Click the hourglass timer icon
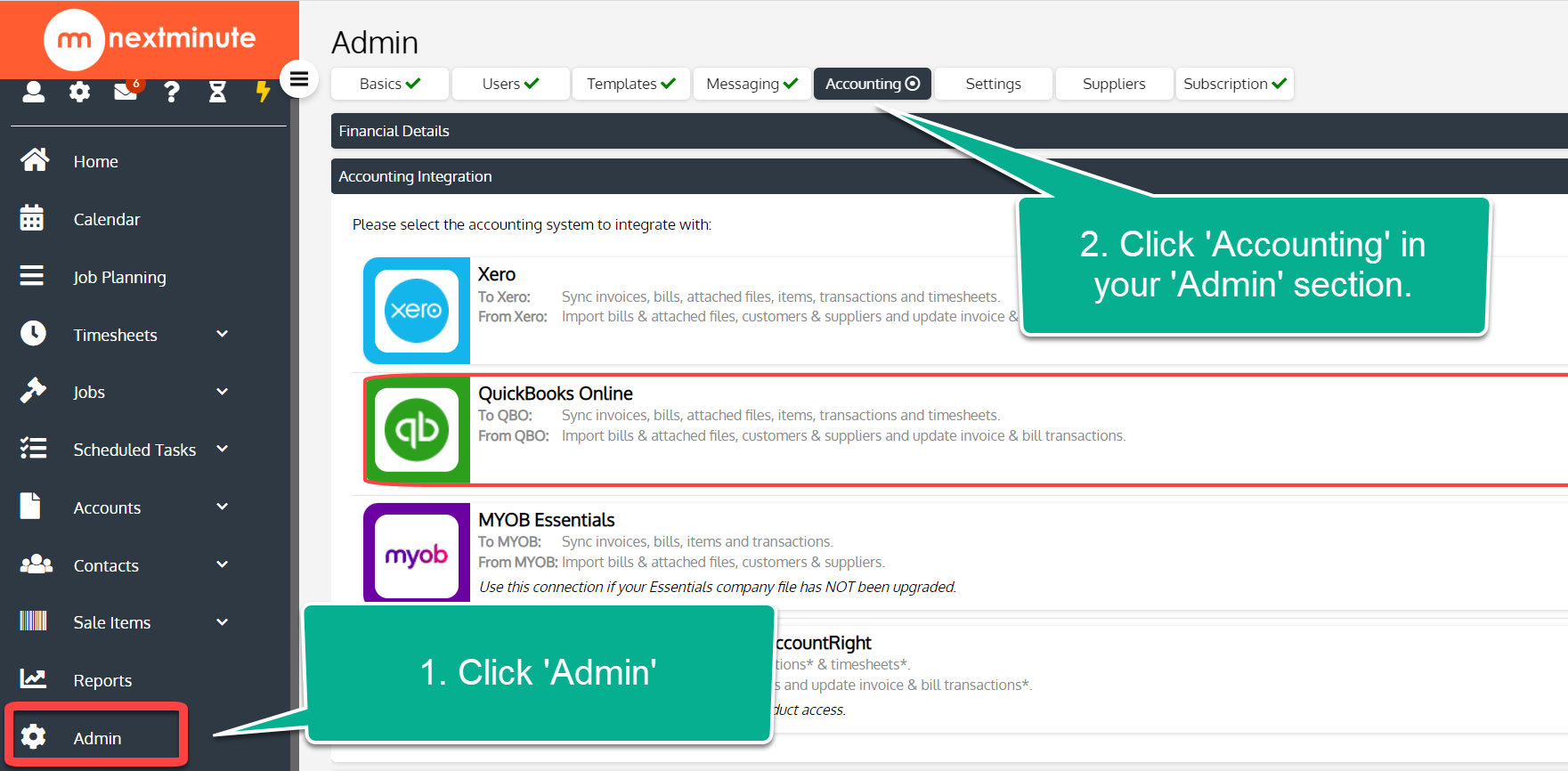This screenshot has width=1568, height=771. [217, 92]
